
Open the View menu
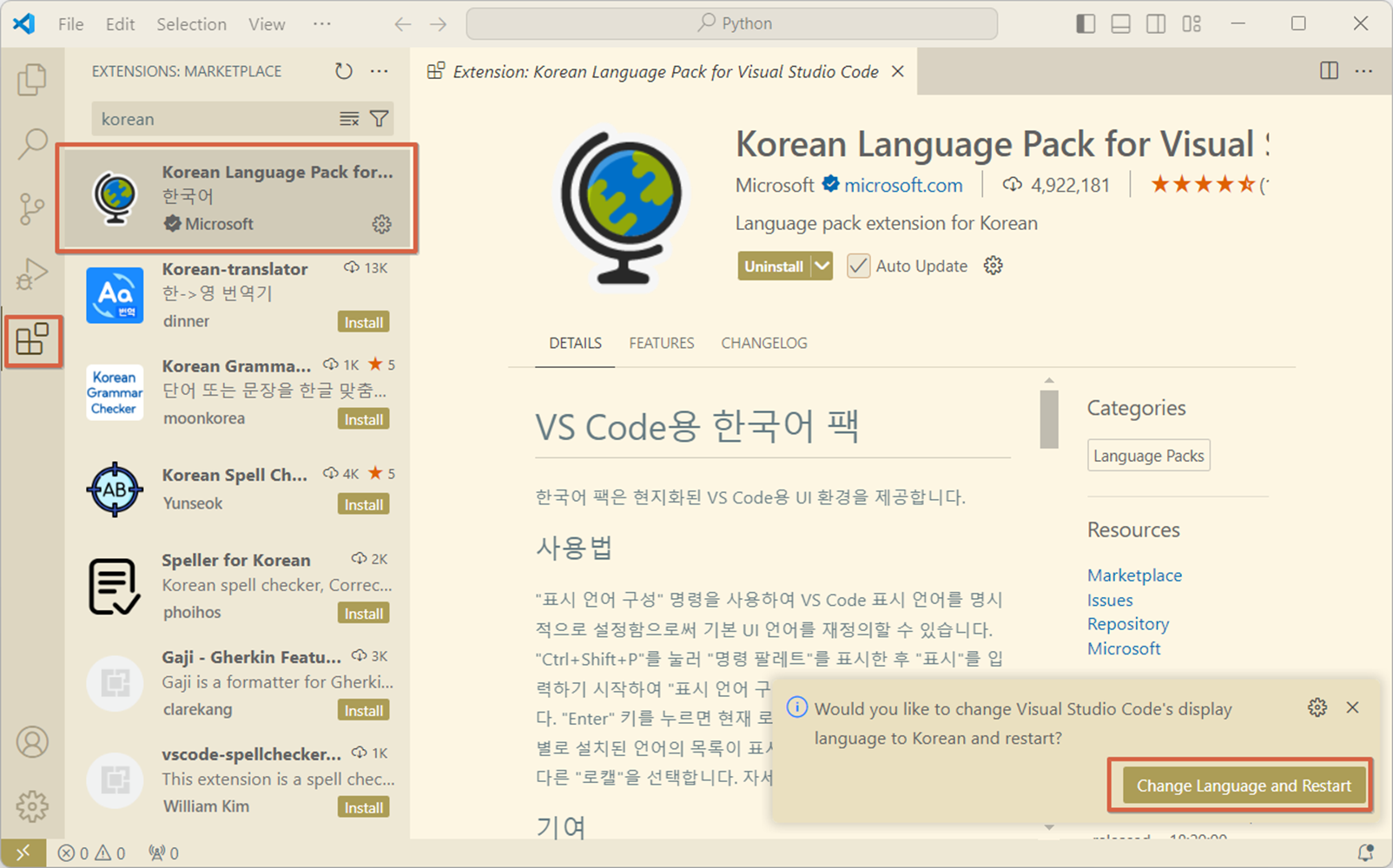click(267, 24)
